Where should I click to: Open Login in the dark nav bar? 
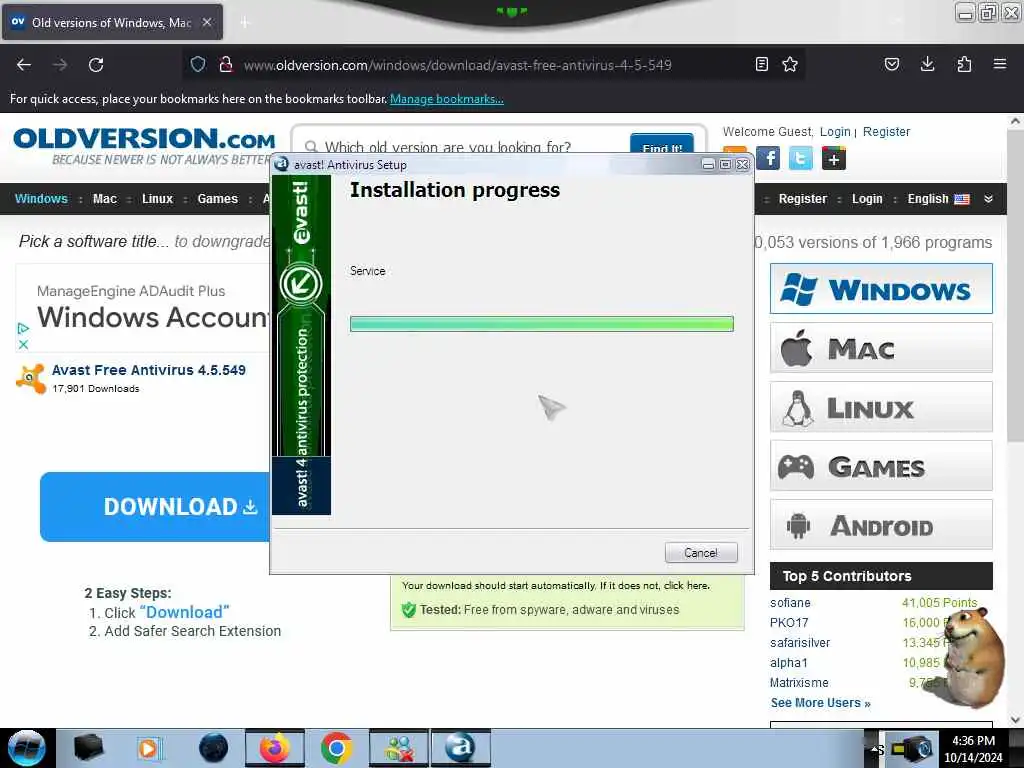click(x=867, y=199)
